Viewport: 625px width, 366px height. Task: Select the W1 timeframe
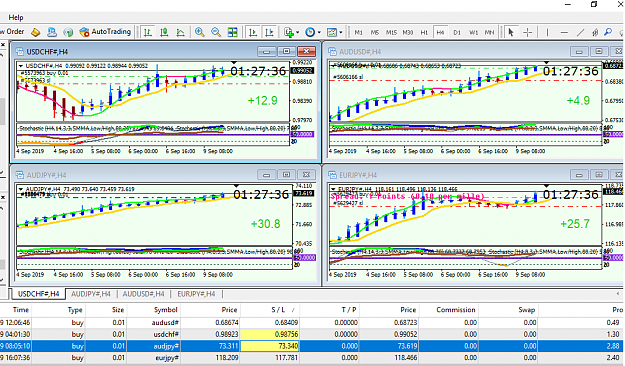[x=473, y=33]
